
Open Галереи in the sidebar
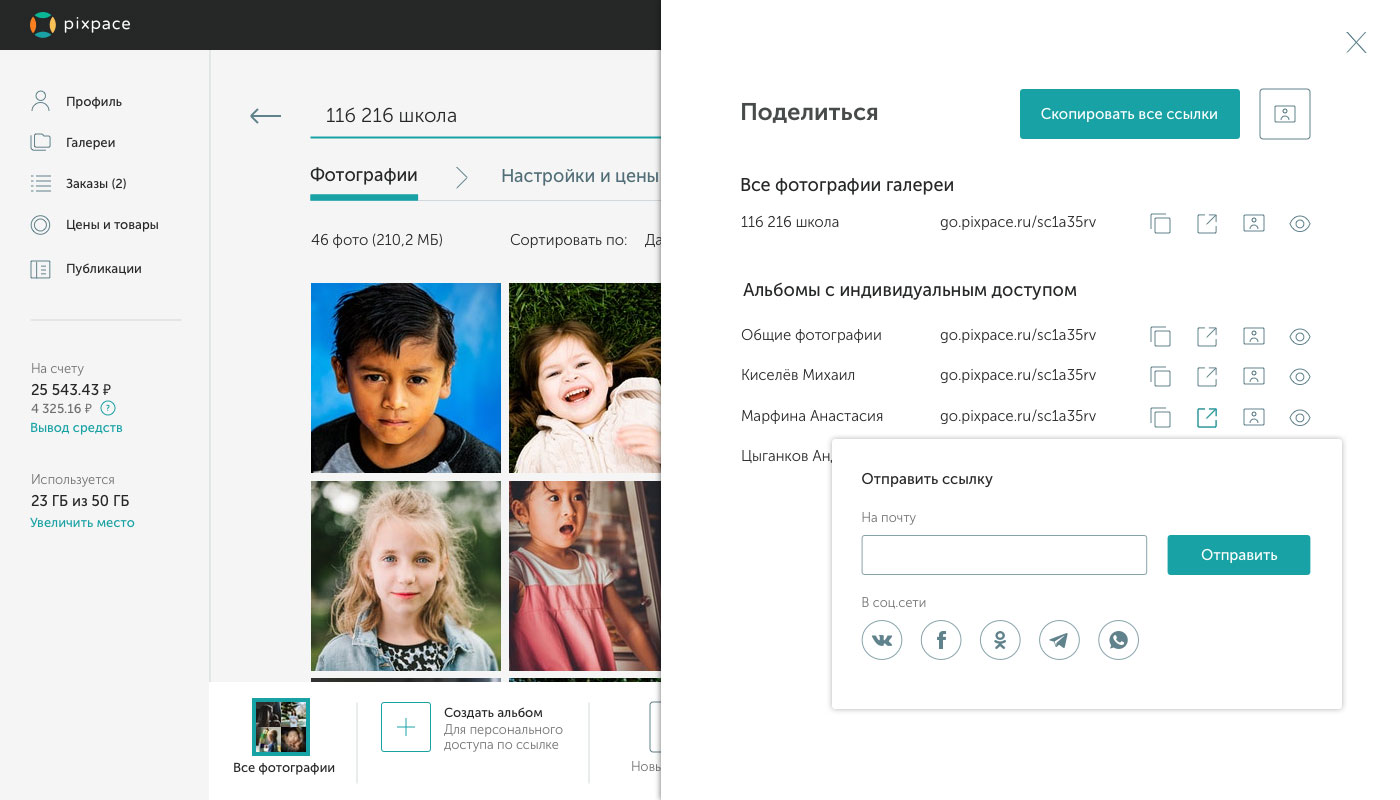click(x=73, y=142)
